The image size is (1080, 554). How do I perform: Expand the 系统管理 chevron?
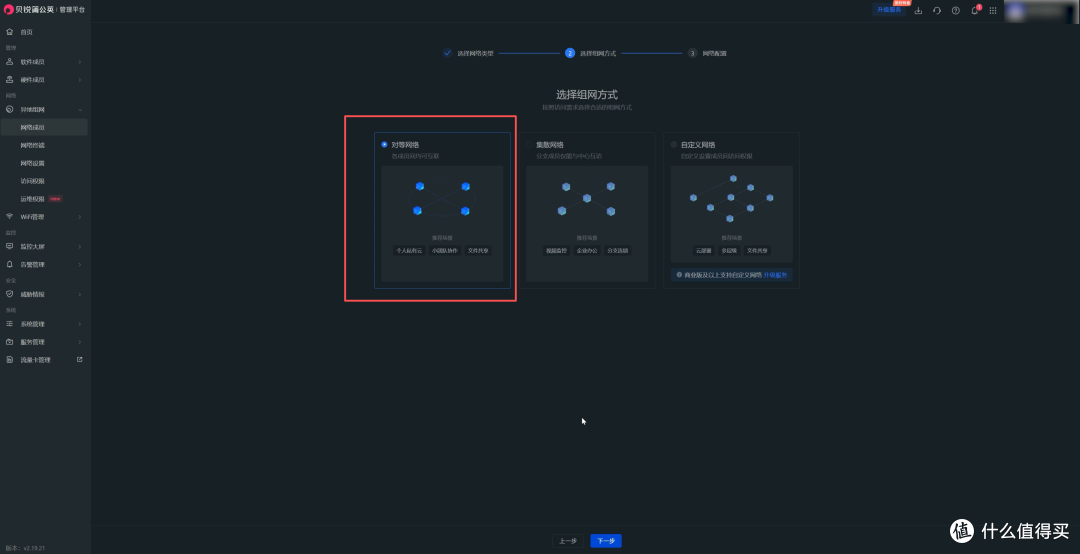[80, 324]
